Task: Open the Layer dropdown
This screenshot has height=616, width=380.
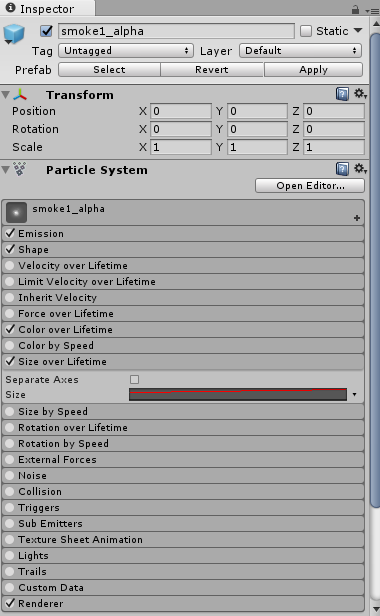Action: pyautogui.click(x=300, y=50)
